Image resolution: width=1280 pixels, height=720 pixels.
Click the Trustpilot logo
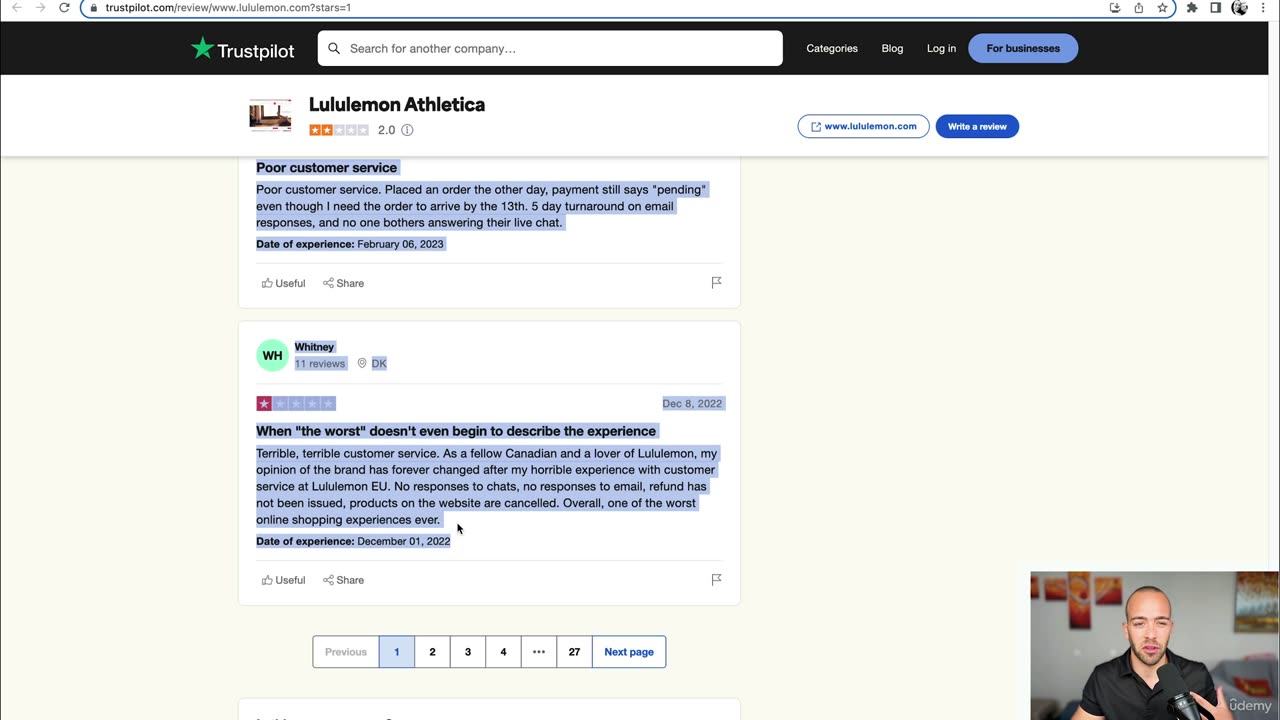click(243, 48)
